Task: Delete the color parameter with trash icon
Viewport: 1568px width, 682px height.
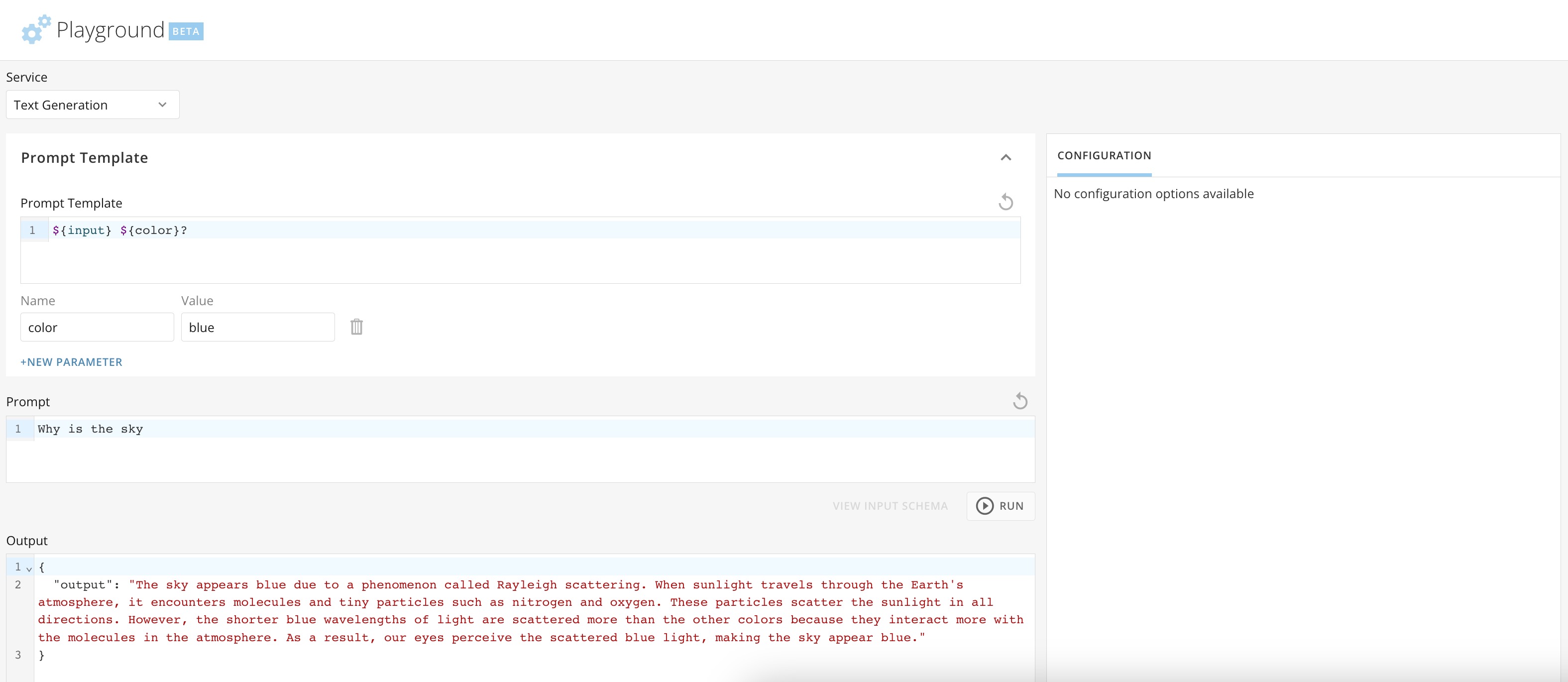Action: 357,327
